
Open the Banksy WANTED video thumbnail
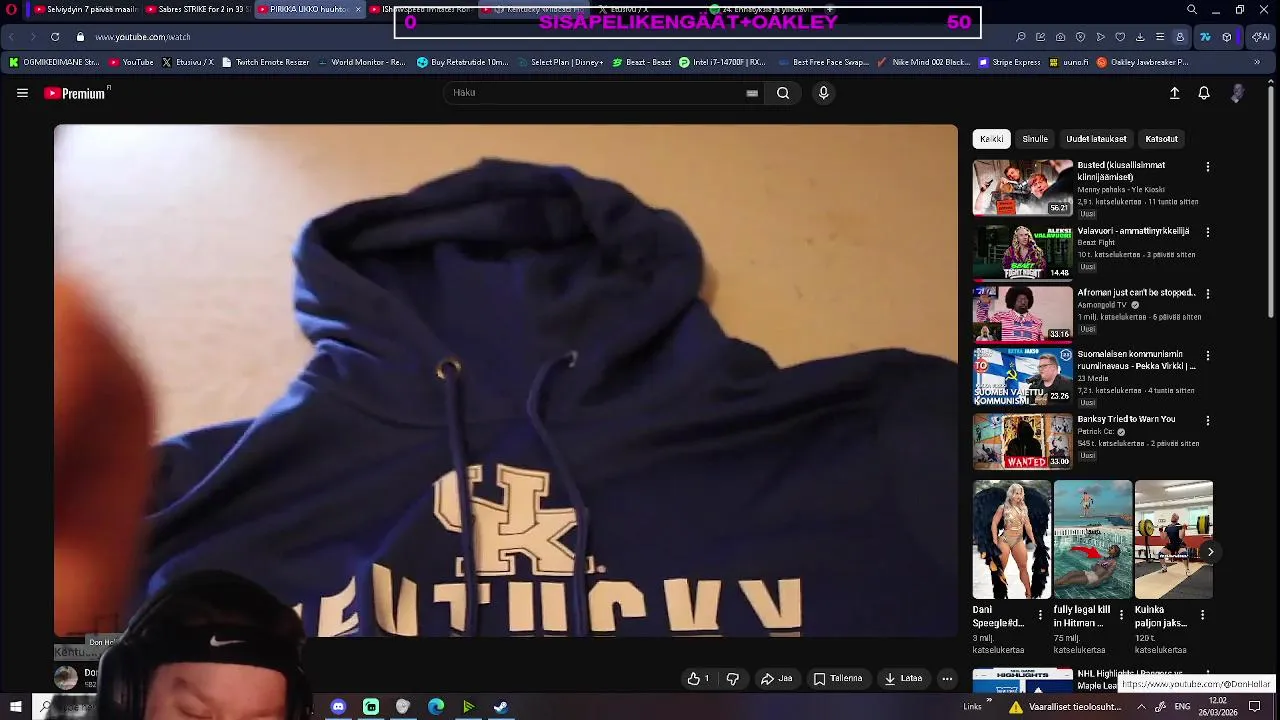pyautogui.click(x=1022, y=441)
